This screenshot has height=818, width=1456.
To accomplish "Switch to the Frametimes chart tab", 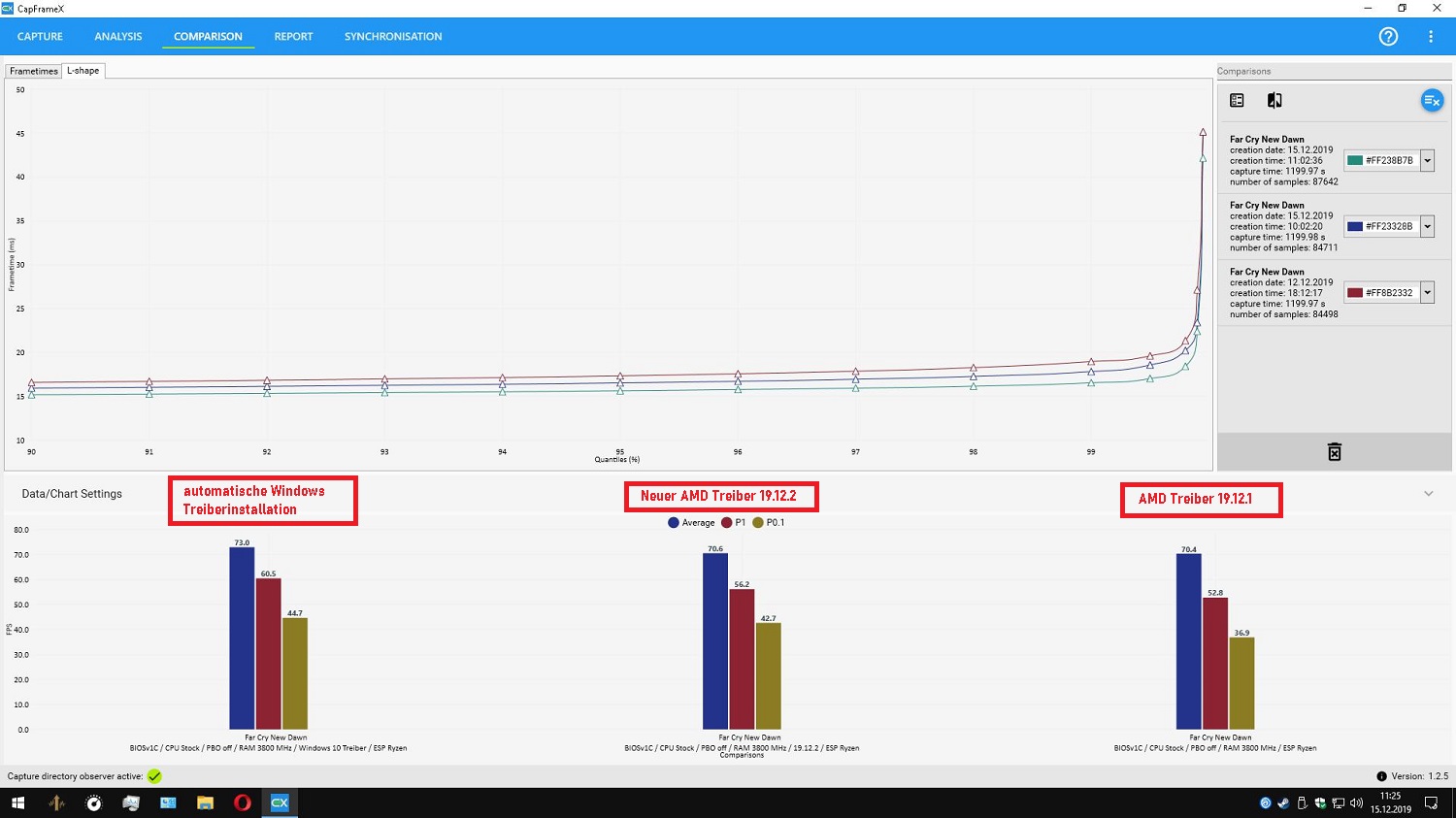I will point(34,71).
